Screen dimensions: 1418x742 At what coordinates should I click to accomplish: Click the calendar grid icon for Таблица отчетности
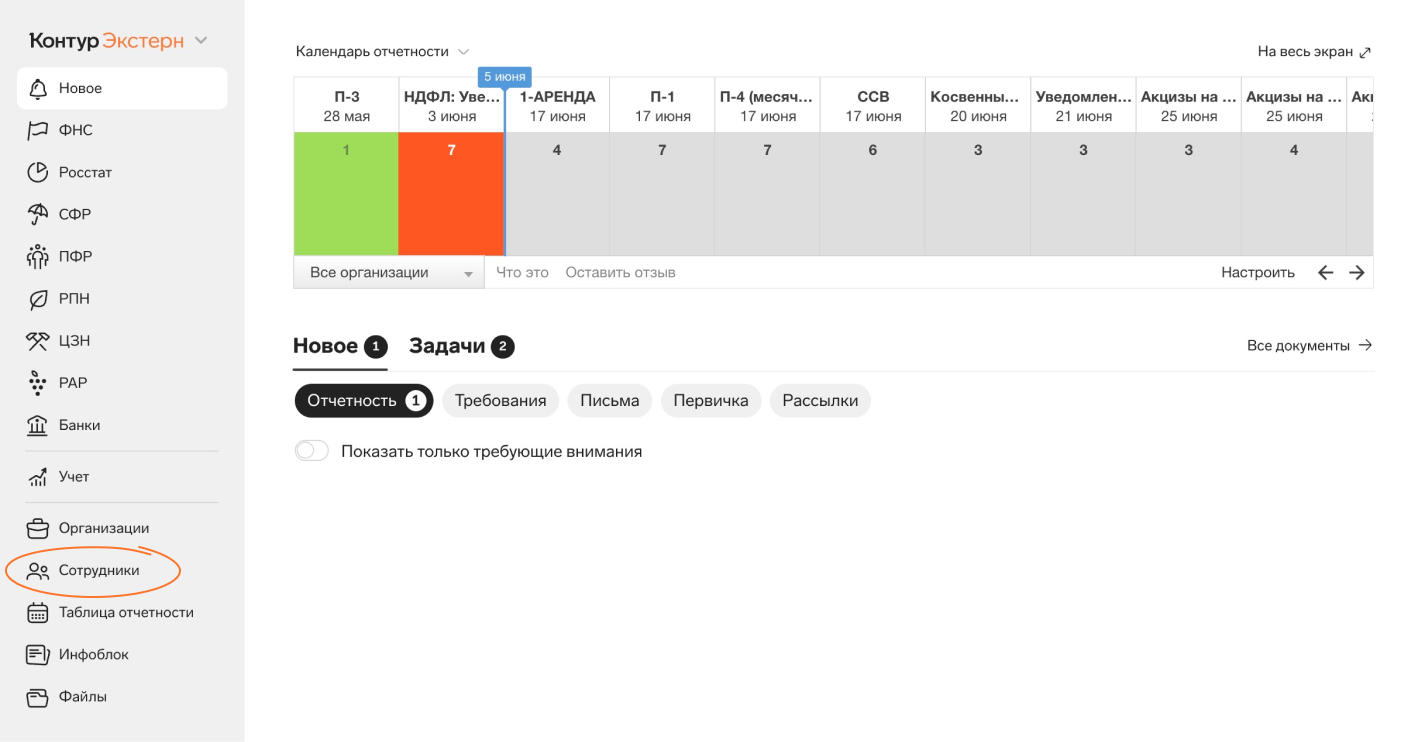tap(38, 613)
